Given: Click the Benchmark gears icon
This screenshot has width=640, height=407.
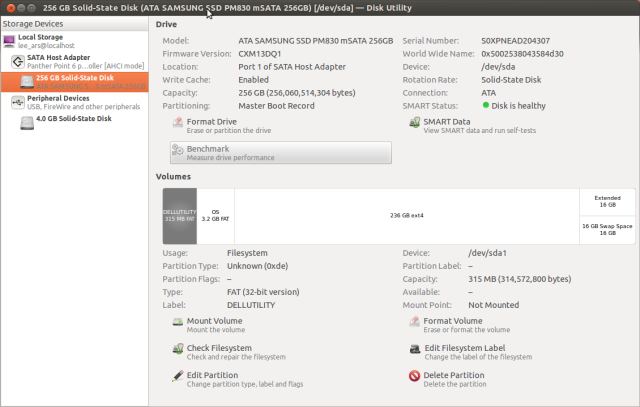Looking at the screenshot, I should pos(178,150).
